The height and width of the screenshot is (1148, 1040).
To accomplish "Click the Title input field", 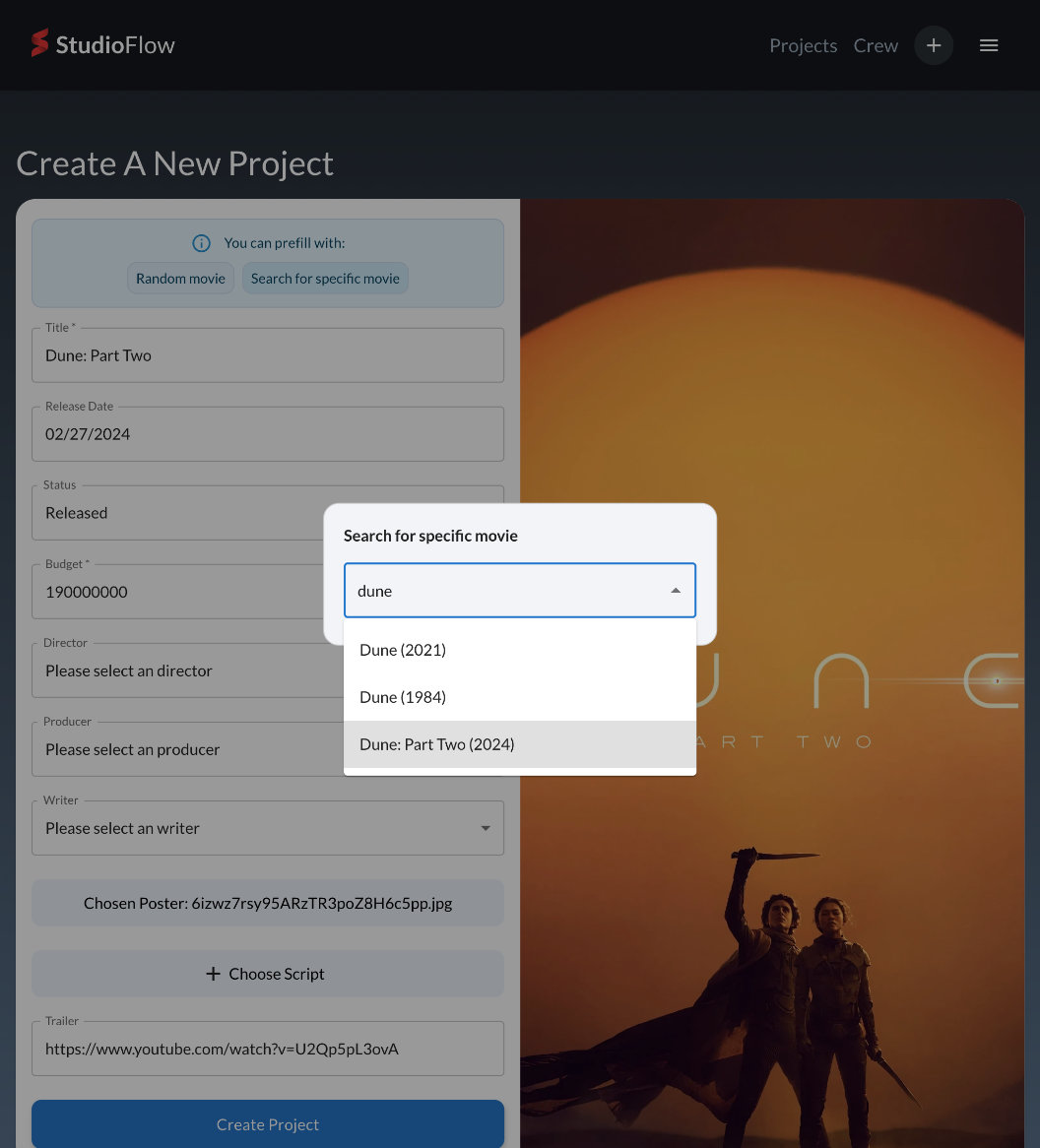I will click(x=267, y=355).
